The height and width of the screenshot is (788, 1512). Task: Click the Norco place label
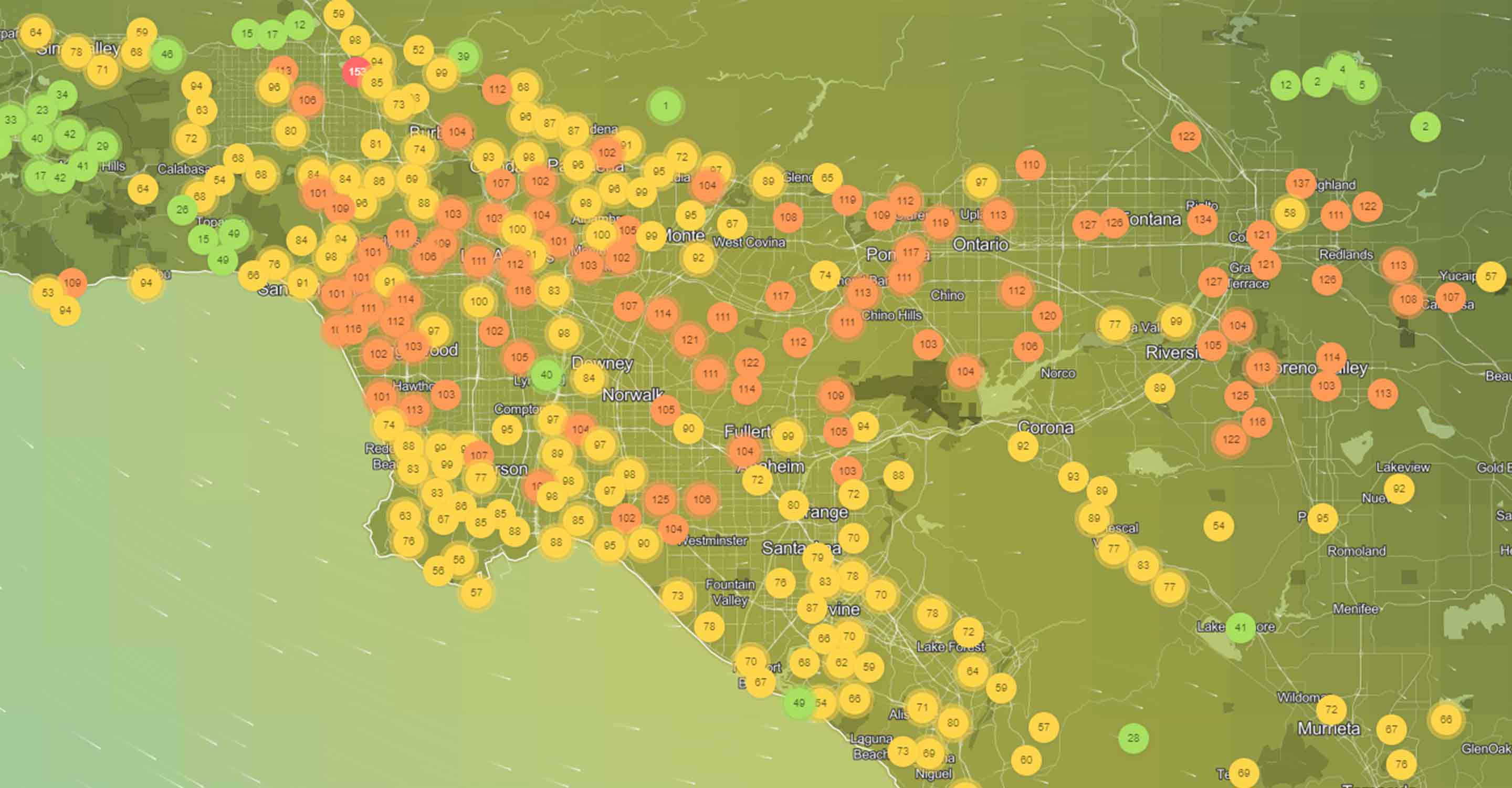tap(1058, 374)
